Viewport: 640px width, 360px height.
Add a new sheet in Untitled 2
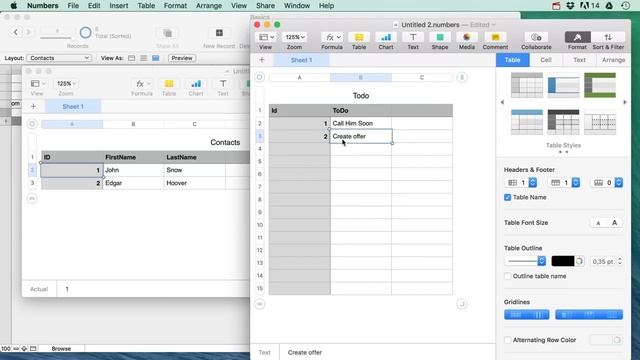262,60
